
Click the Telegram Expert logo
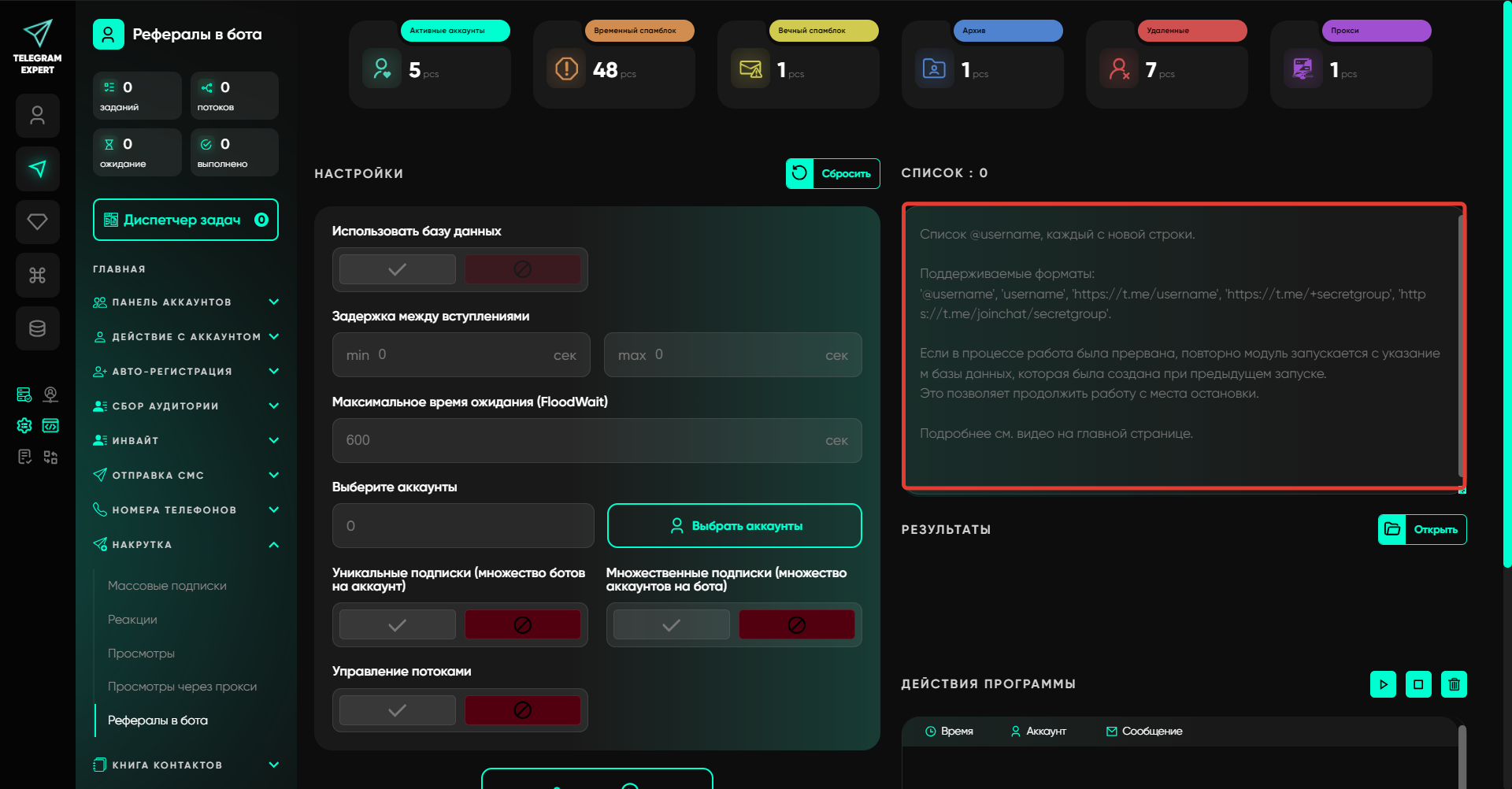click(x=37, y=46)
